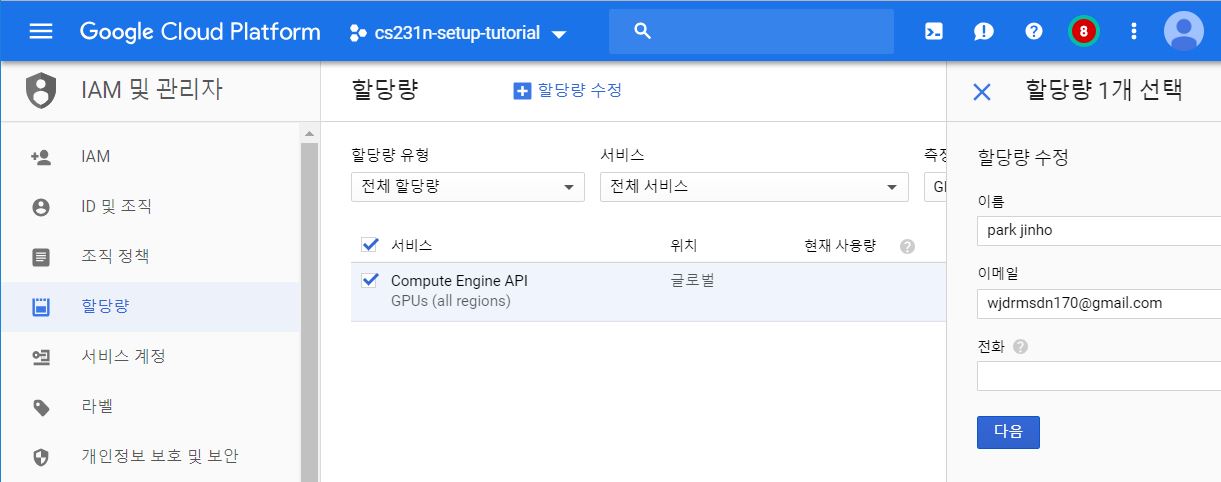This screenshot has width=1221, height=482.
Task: Open the hamburger navigation menu
Action: pos(41,31)
